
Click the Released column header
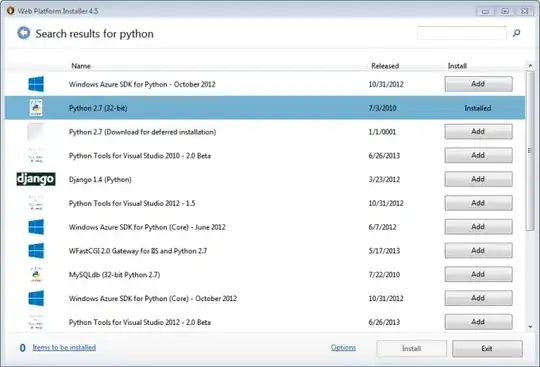click(385, 66)
